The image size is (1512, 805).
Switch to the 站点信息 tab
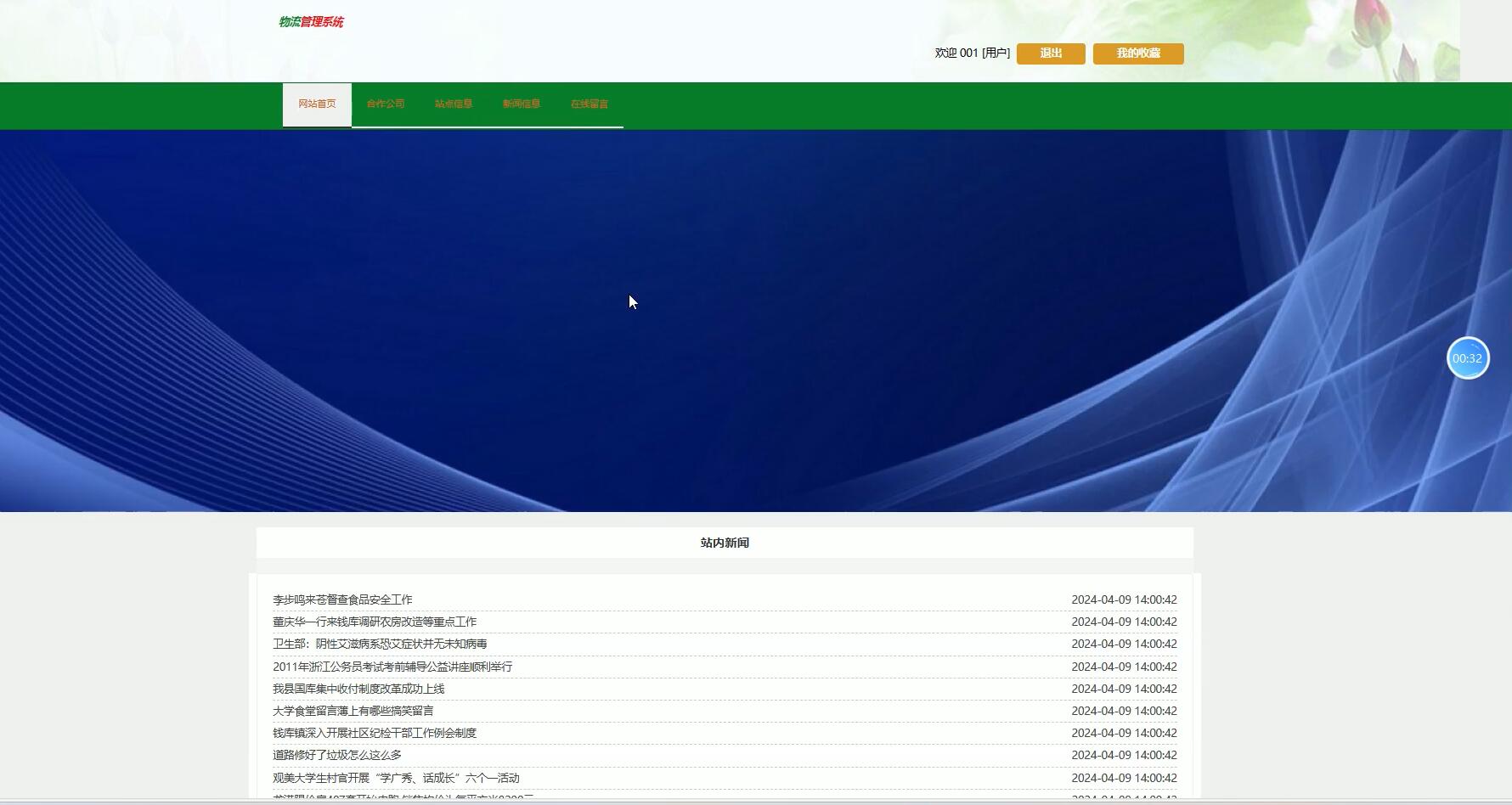point(454,104)
